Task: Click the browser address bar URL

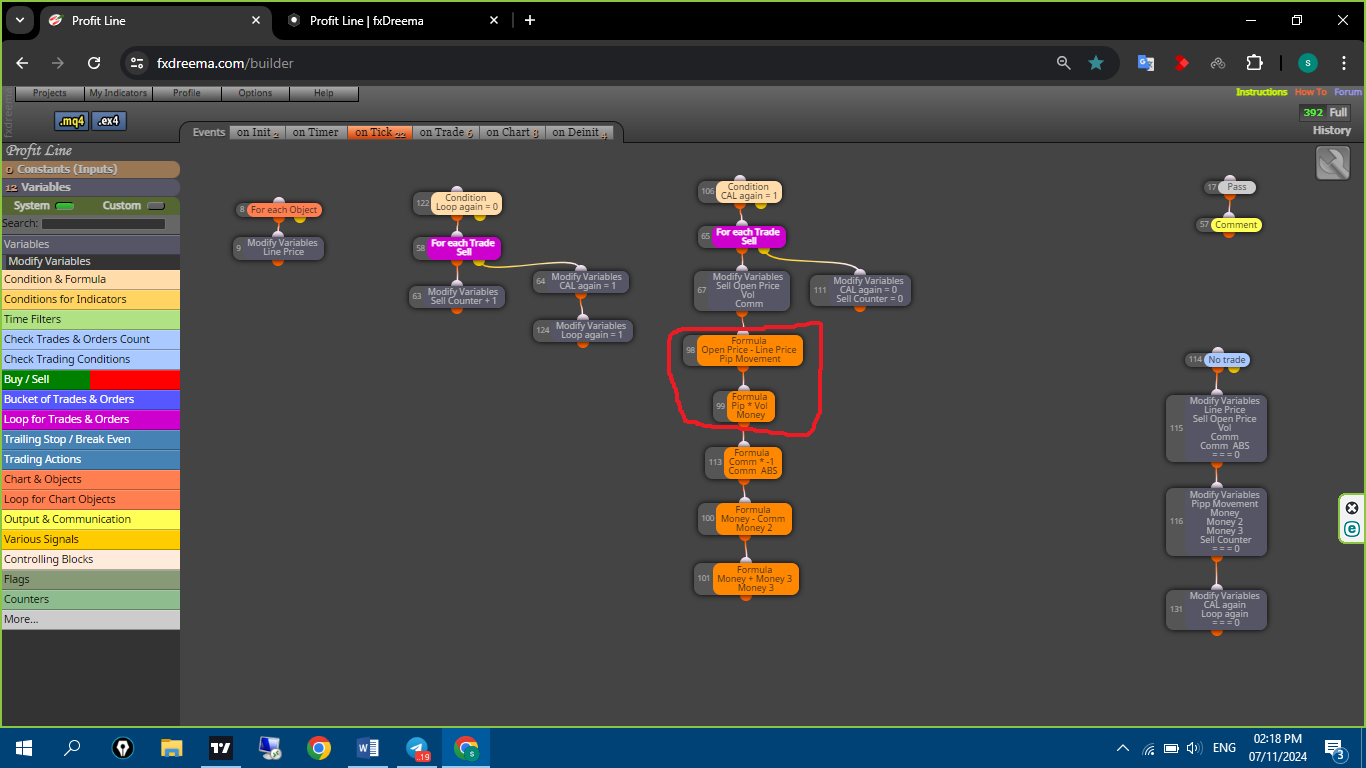Action: [x=225, y=63]
